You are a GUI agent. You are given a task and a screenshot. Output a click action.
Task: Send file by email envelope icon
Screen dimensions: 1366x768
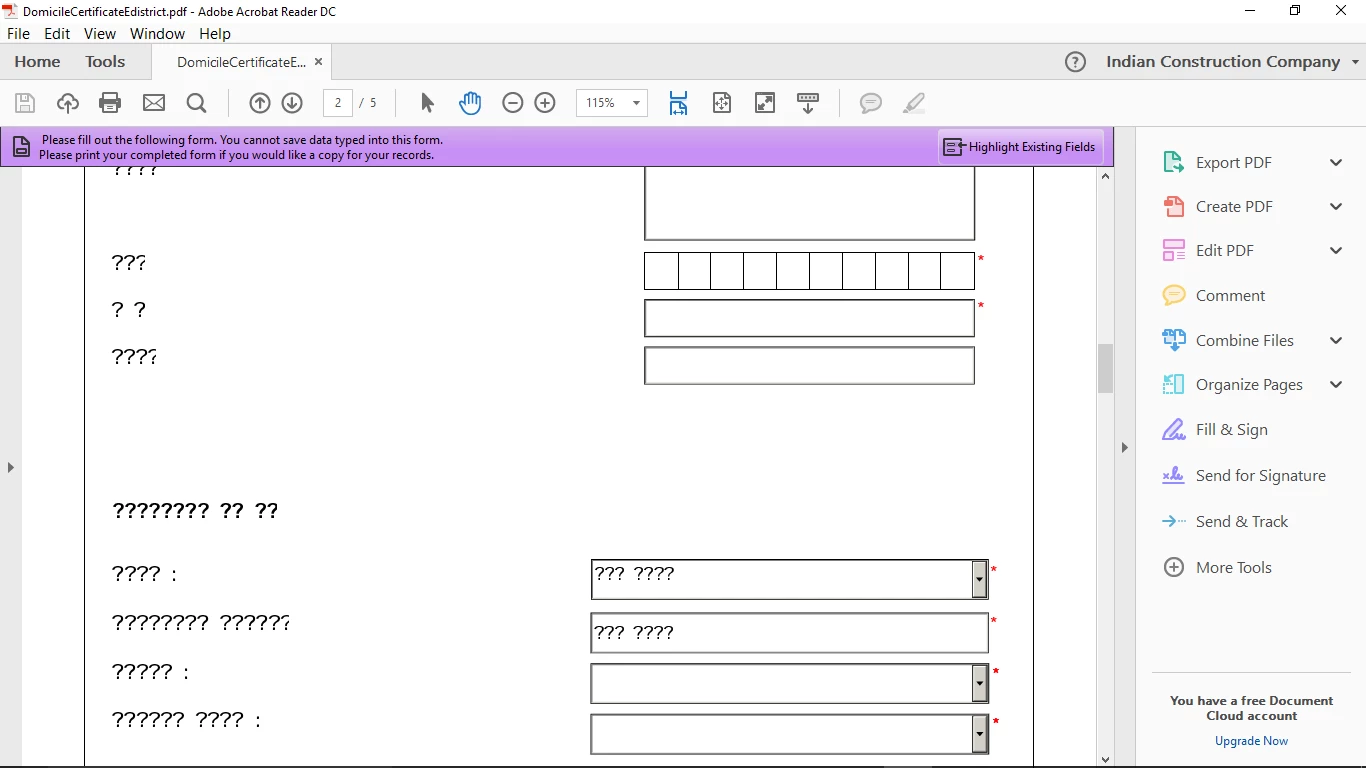pyautogui.click(x=153, y=103)
